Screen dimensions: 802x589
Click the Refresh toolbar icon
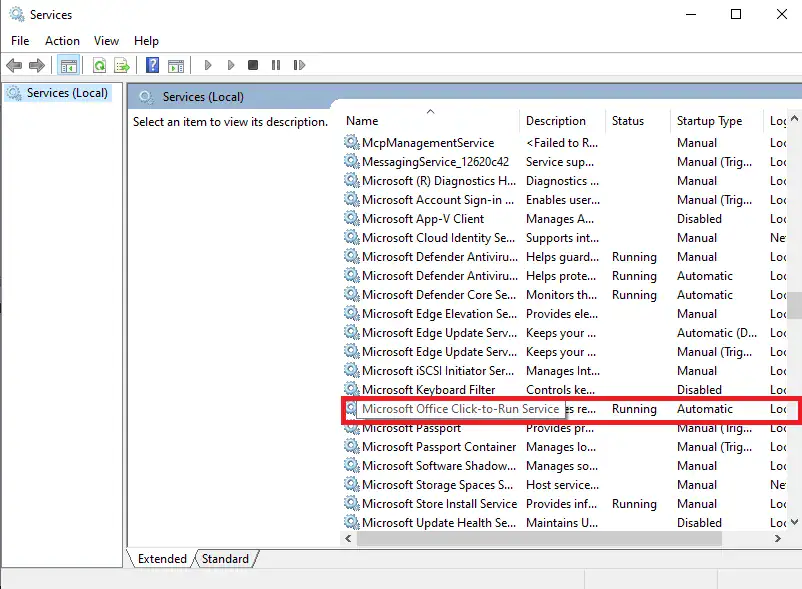99,66
